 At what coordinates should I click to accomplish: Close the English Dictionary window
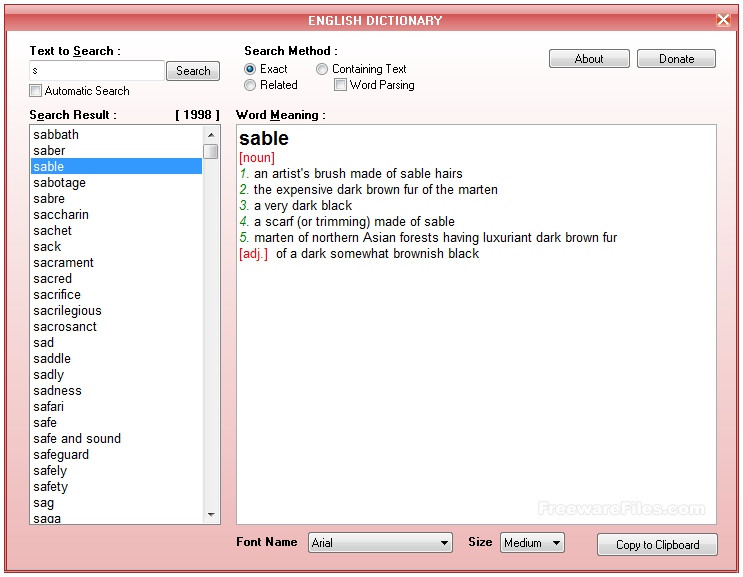(723, 20)
